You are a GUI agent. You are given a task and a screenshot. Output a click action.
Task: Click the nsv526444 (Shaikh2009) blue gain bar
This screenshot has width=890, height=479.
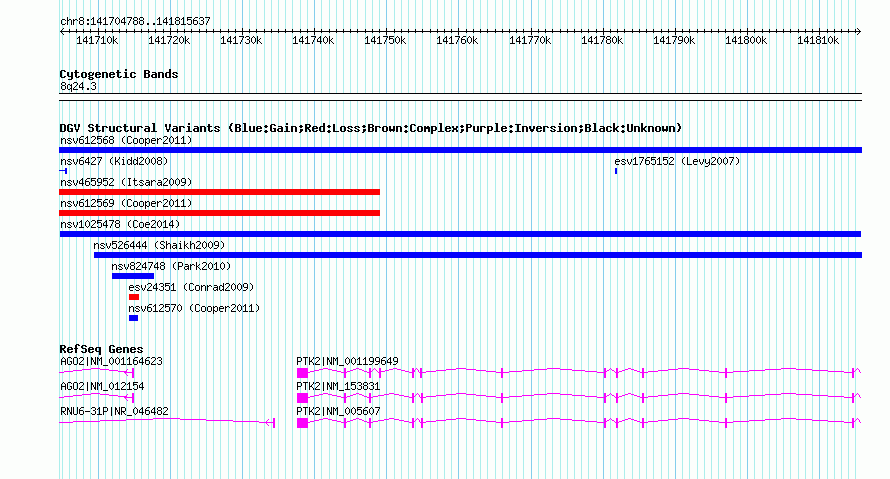point(478,255)
